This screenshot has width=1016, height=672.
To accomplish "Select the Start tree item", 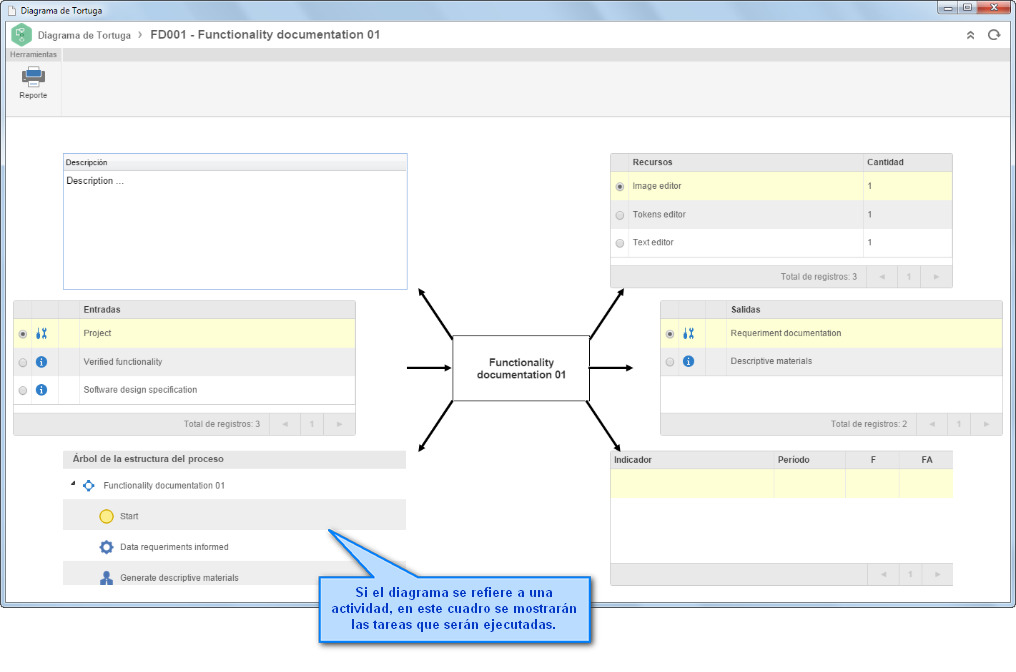I will pyautogui.click(x=235, y=516).
